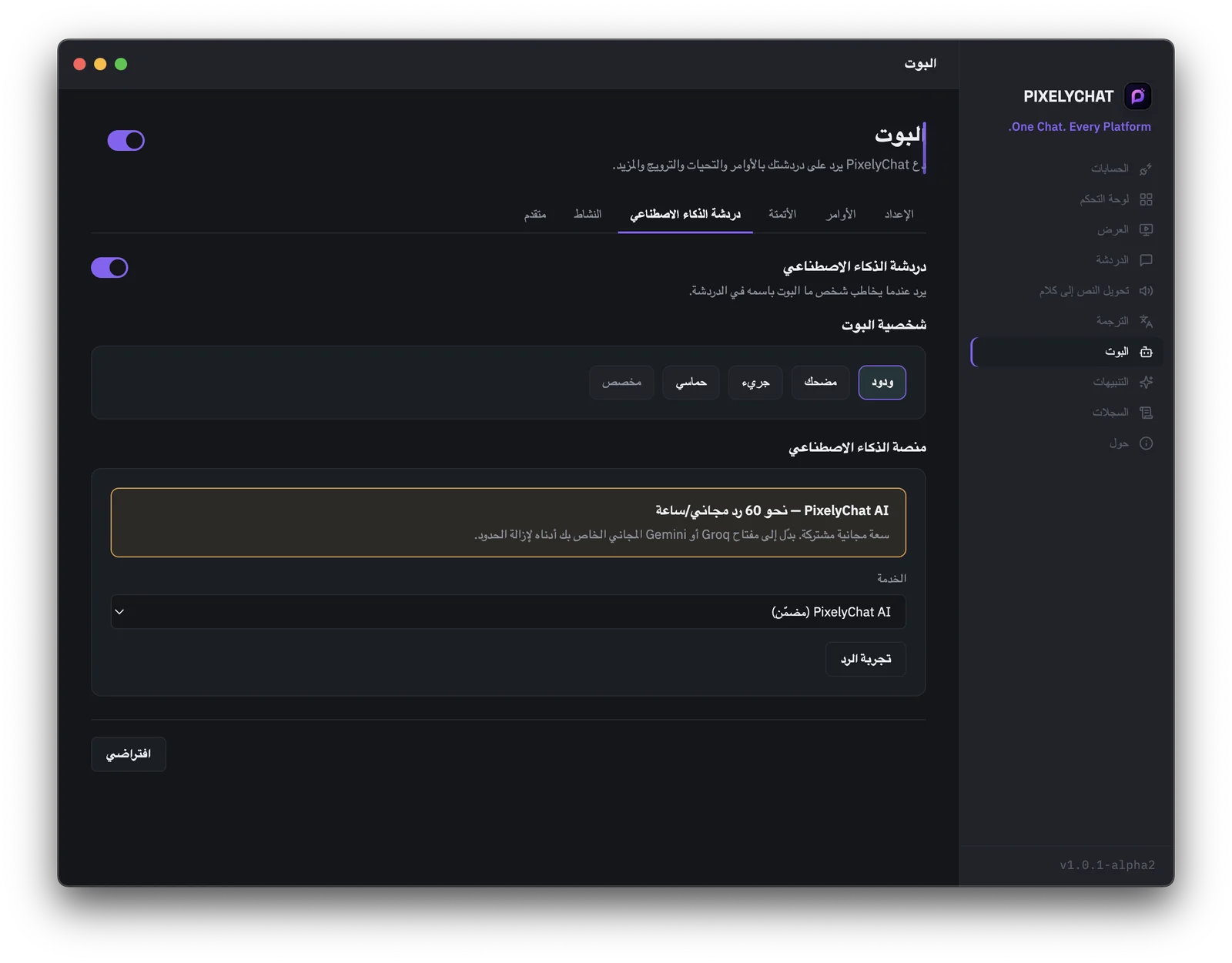Click the green fullscreen window button

[121, 64]
